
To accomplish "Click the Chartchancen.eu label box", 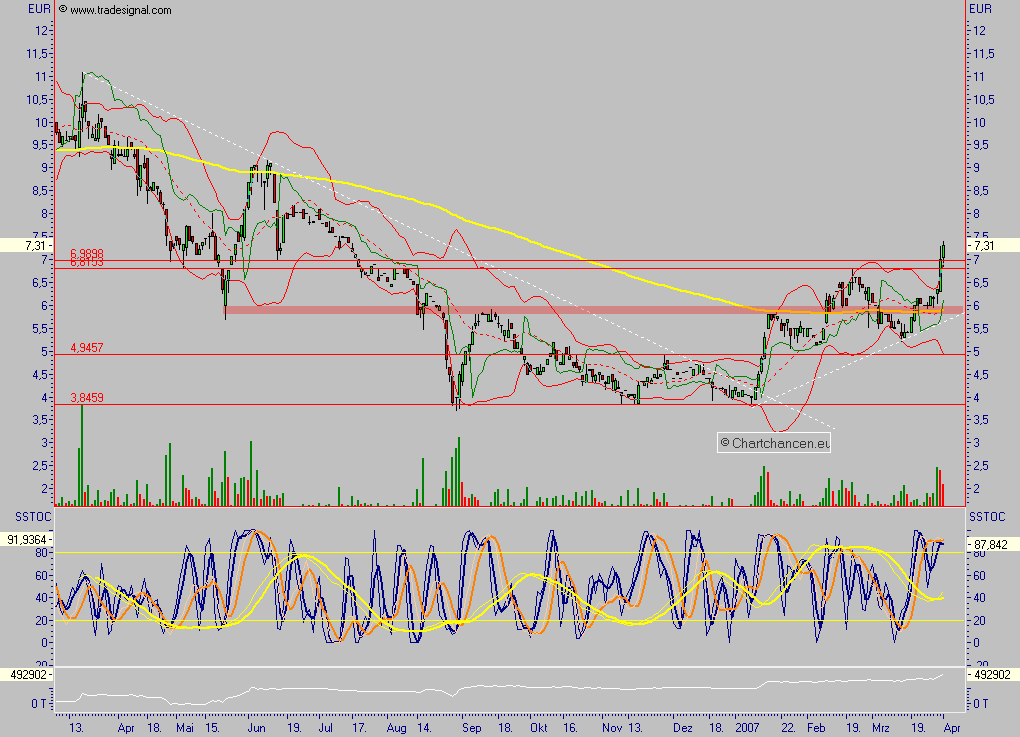I will 774,443.
